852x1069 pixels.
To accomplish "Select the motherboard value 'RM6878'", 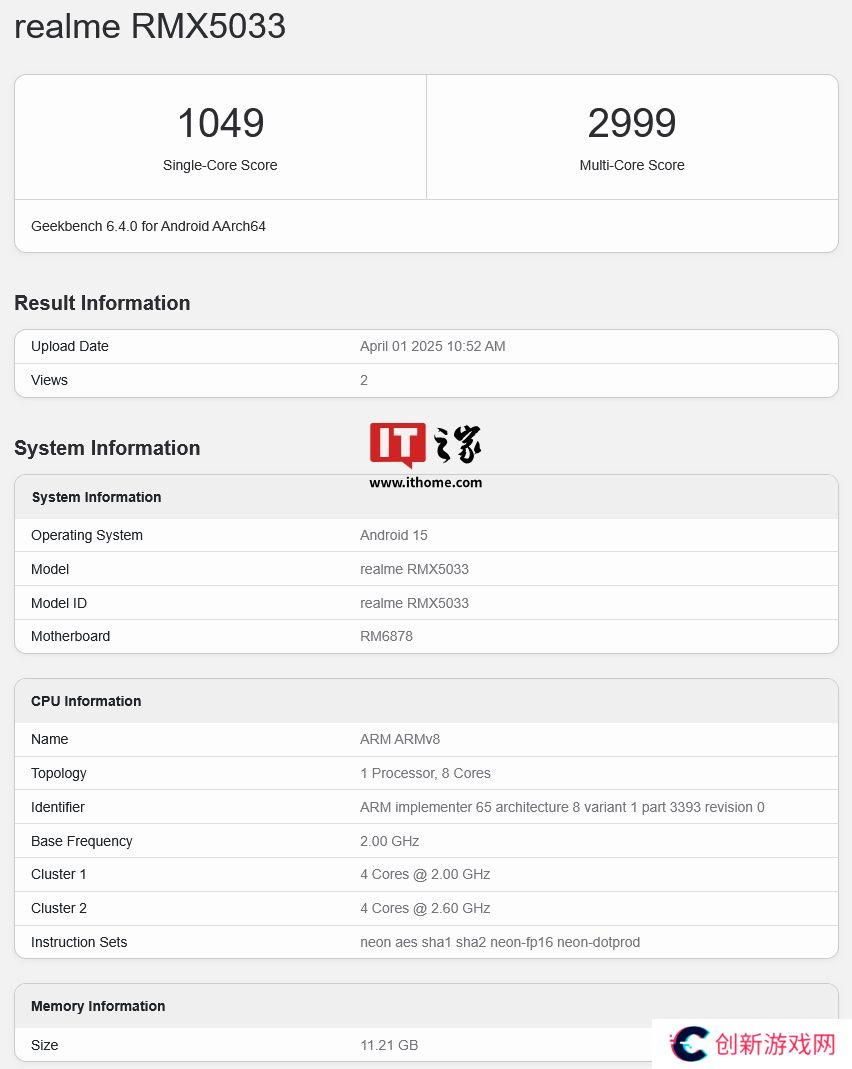I will pos(386,637).
